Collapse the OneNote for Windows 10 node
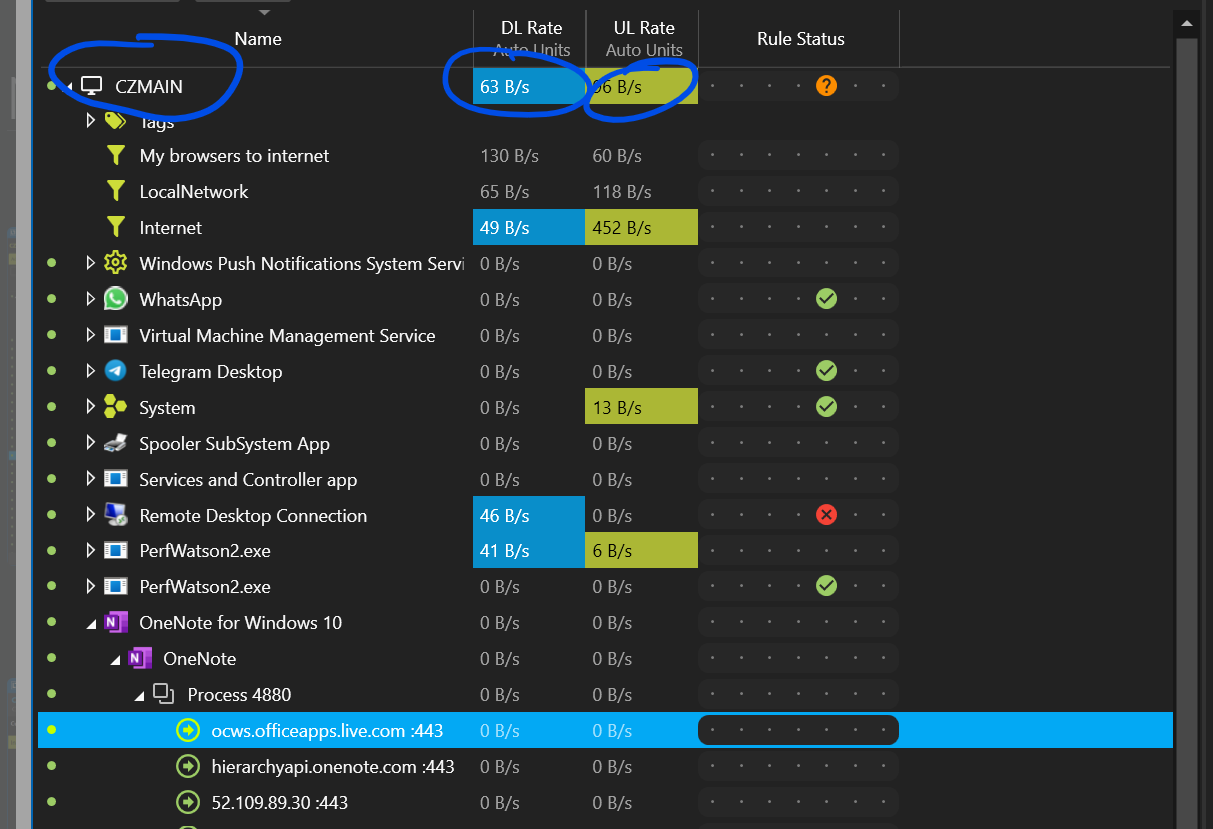Viewport: 1213px width, 829px height. (x=91, y=623)
